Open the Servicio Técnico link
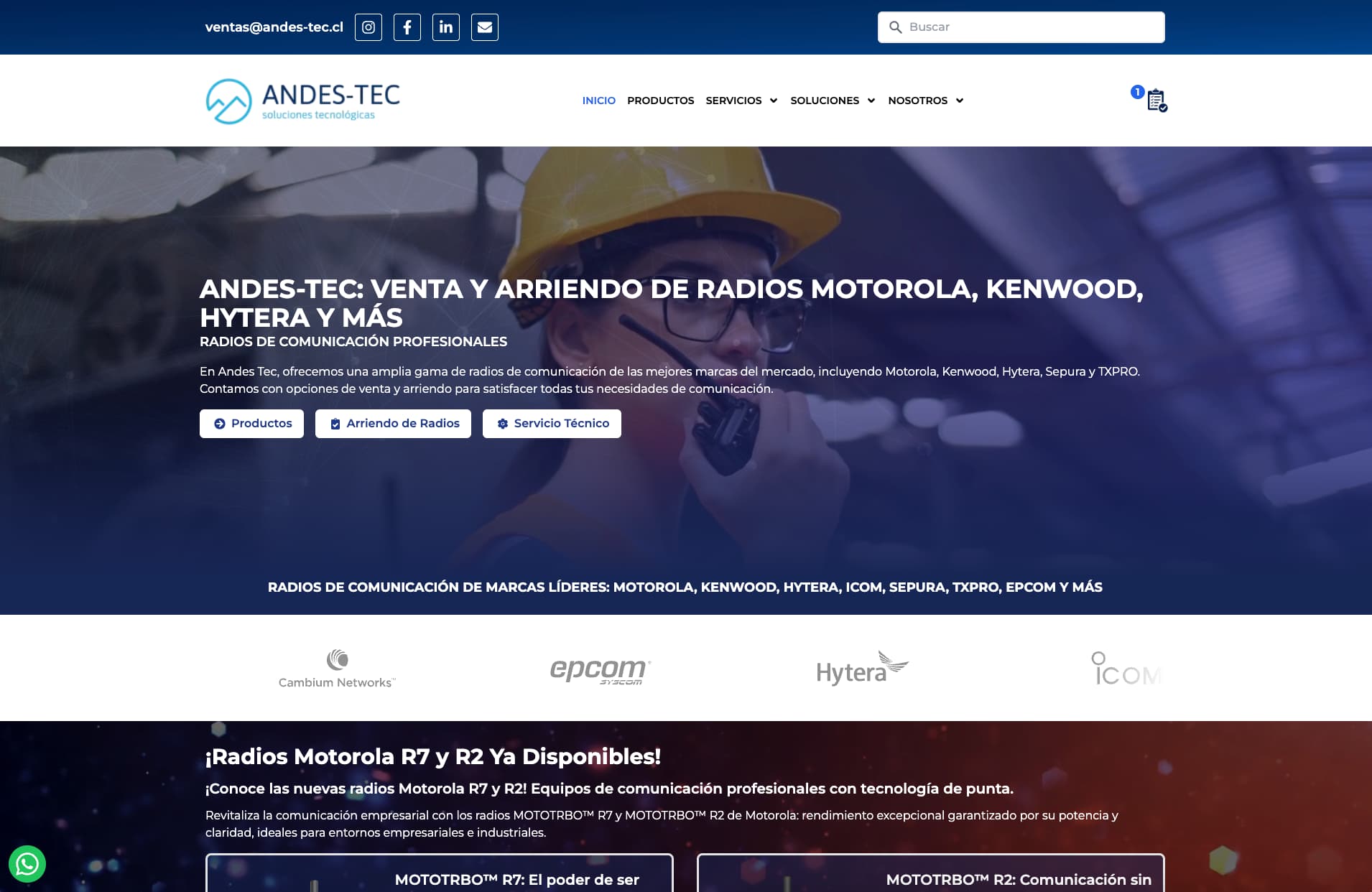This screenshot has height=892, width=1372. (552, 423)
